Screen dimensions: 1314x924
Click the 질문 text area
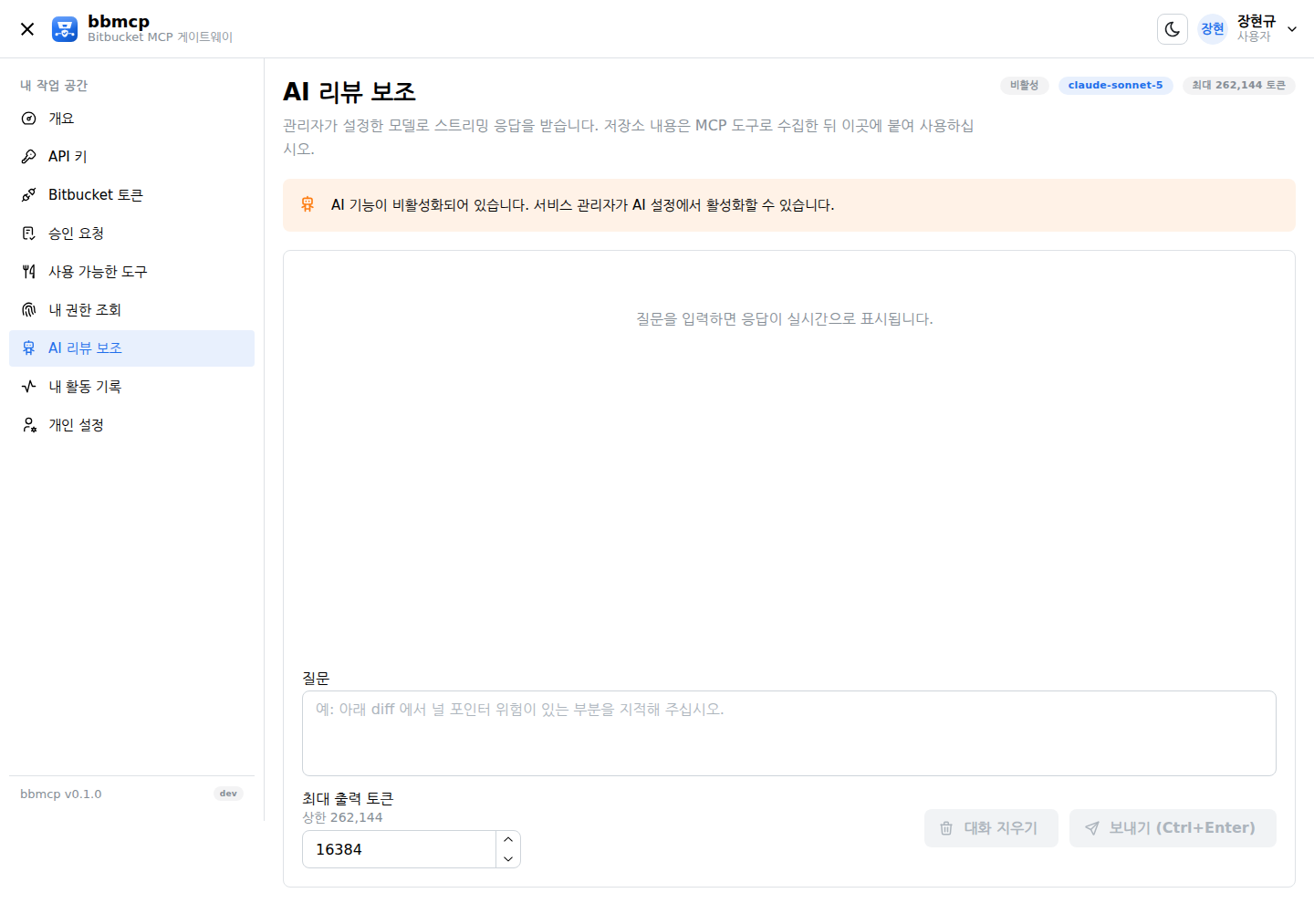click(x=788, y=733)
